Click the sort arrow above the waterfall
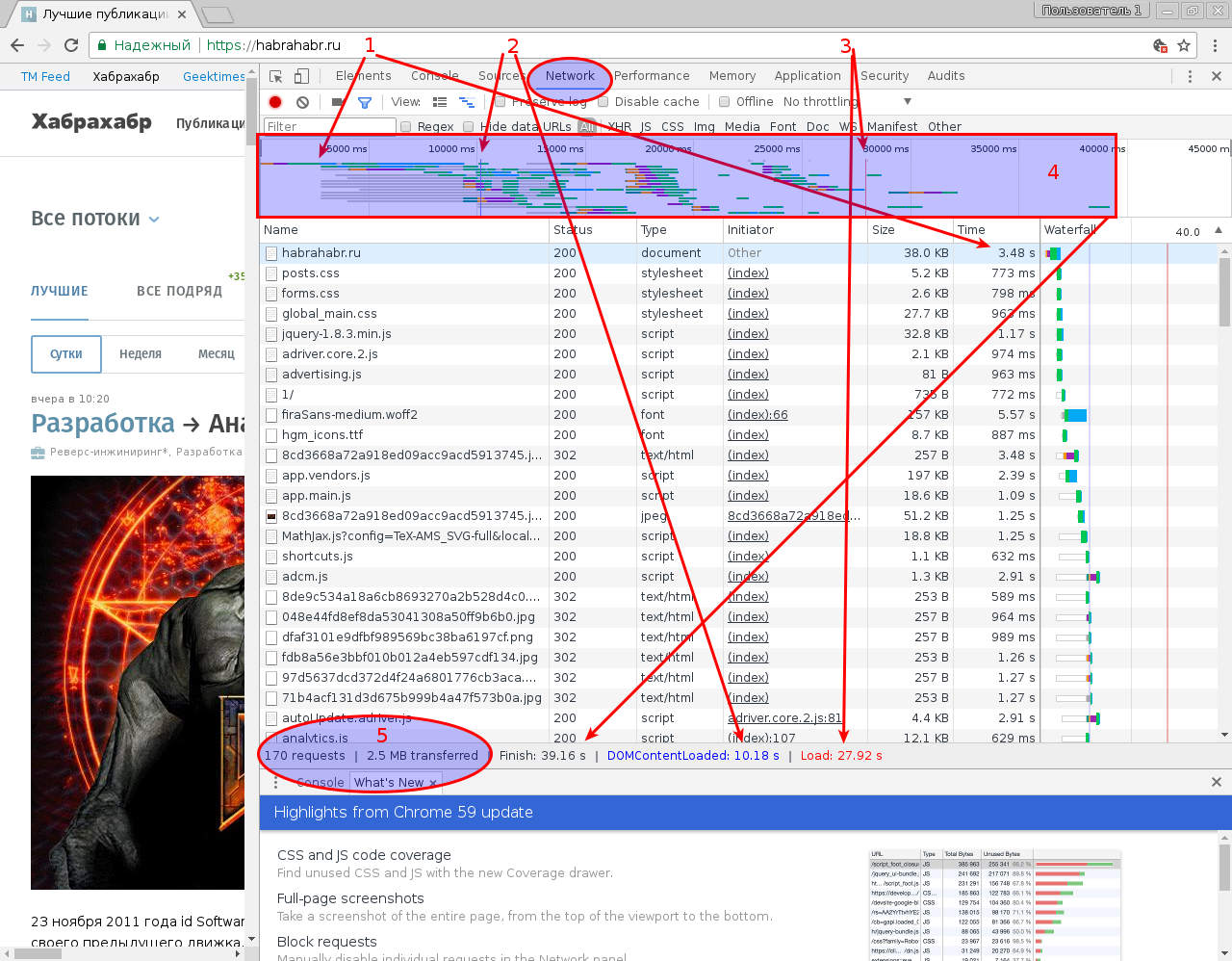 click(1219, 230)
